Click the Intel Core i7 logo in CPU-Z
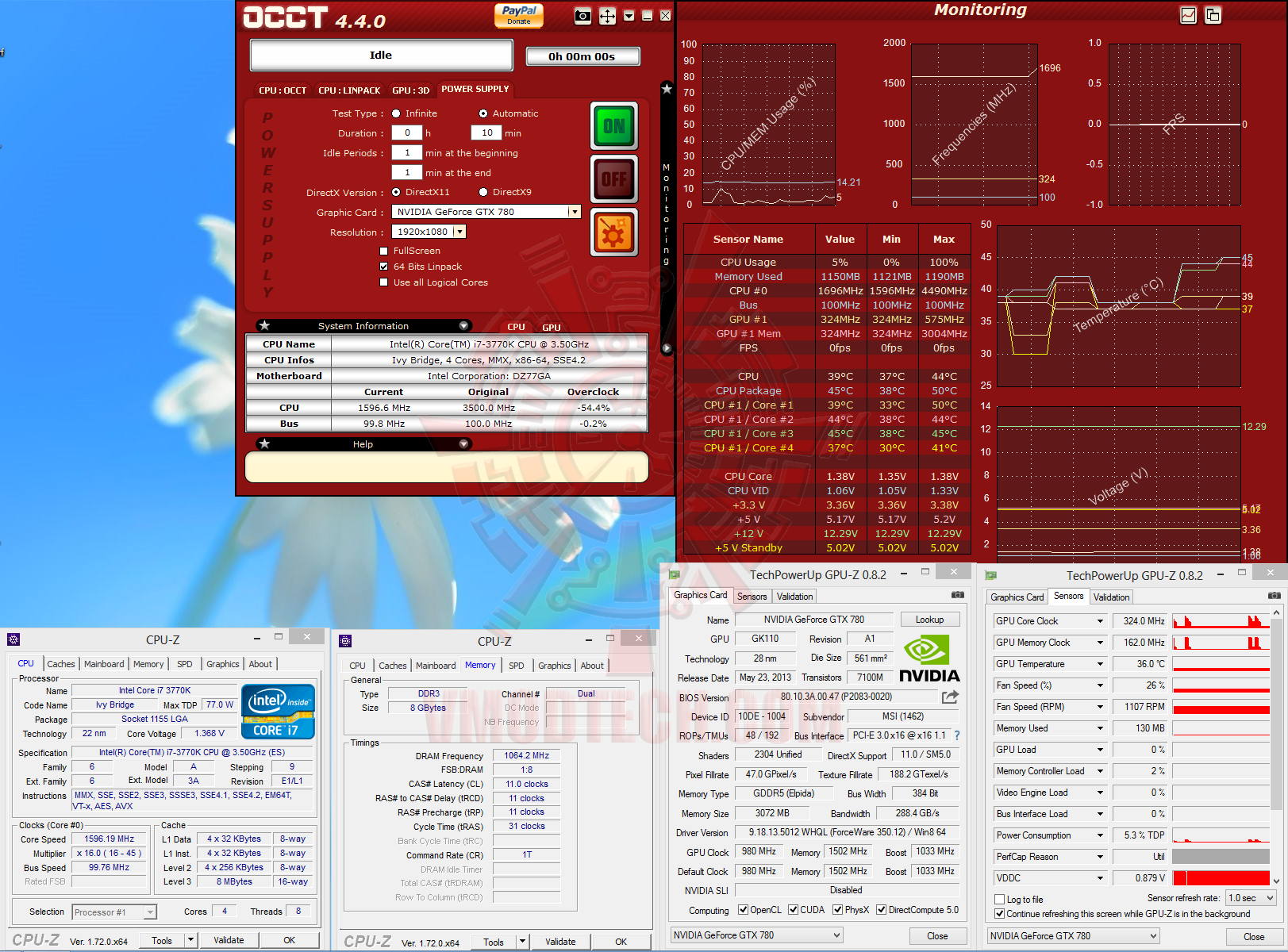This screenshot has height=952, width=1288. [x=278, y=711]
